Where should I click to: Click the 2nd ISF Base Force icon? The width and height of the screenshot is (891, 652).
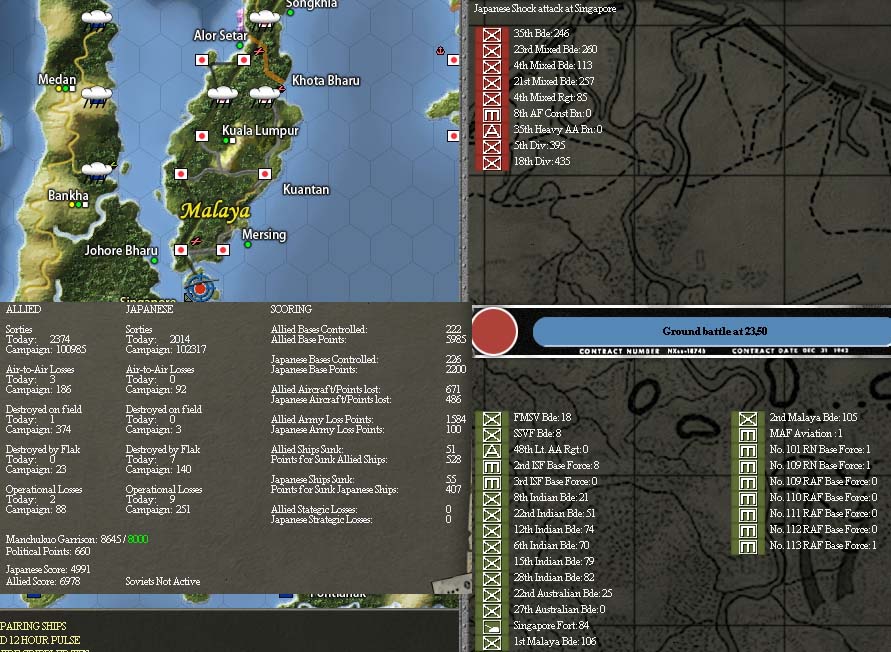[x=492, y=466]
